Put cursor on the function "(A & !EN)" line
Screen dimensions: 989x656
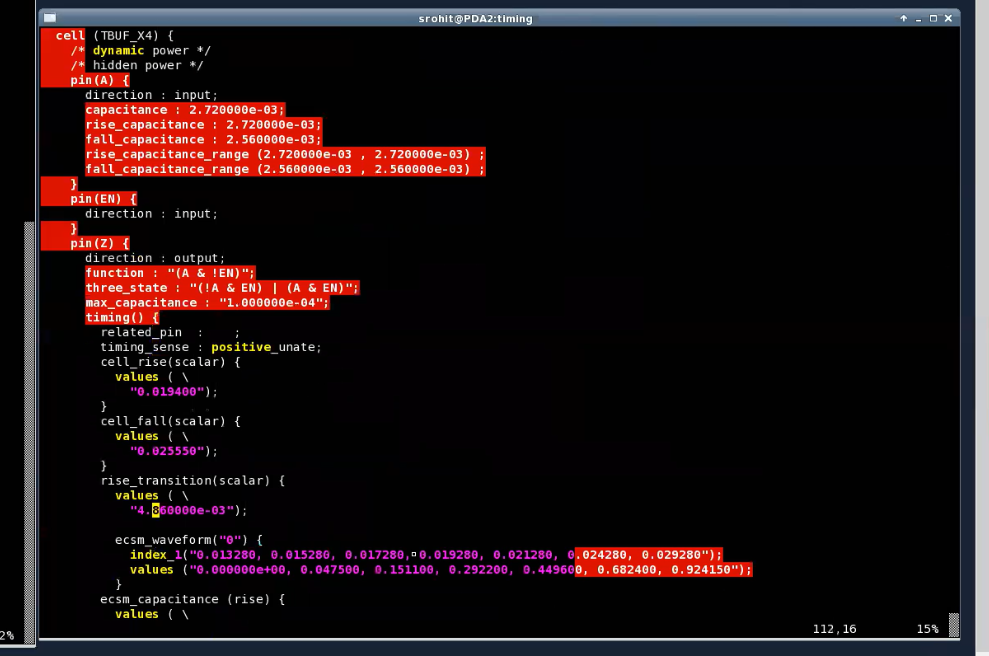coord(170,273)
